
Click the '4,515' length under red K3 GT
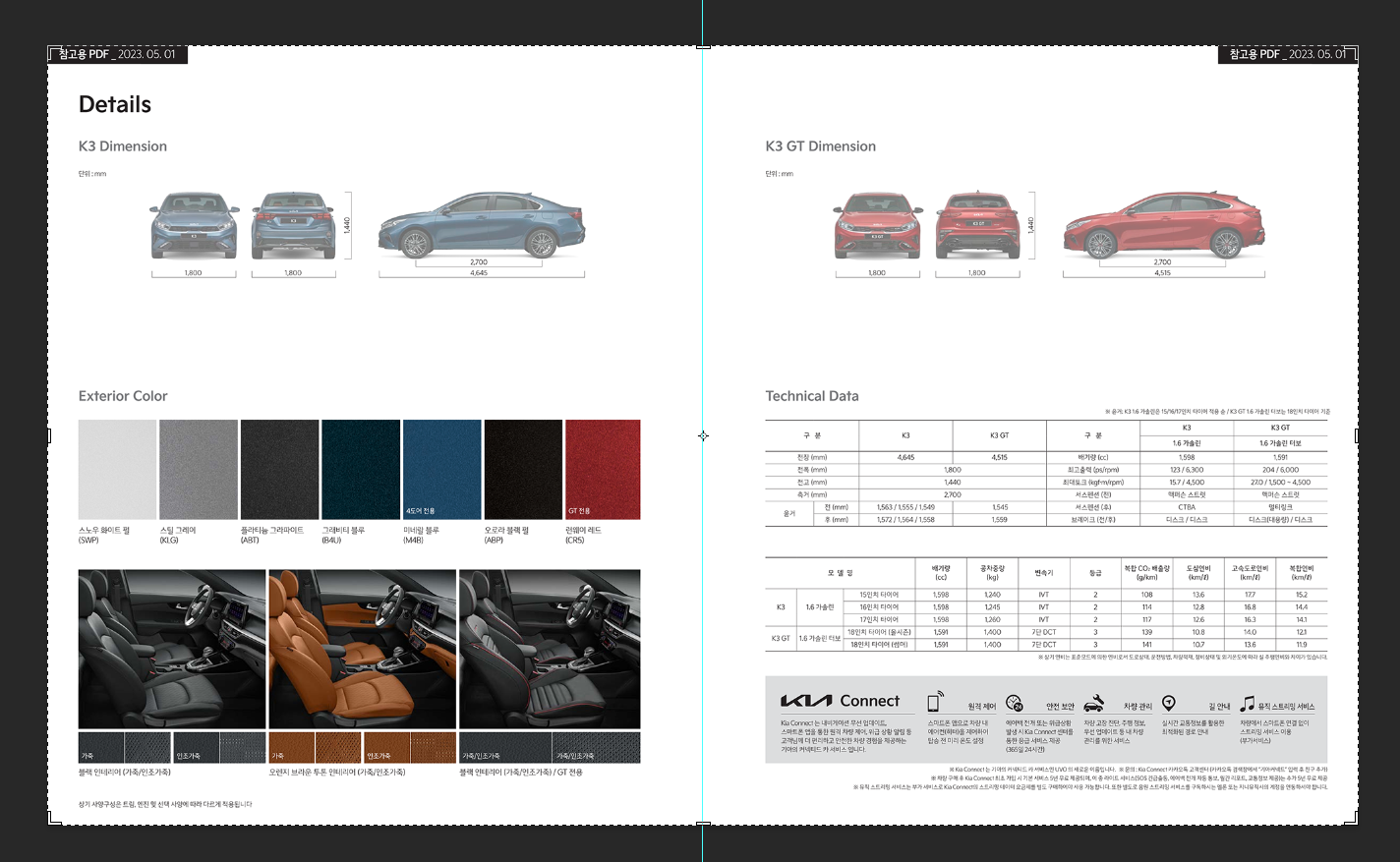pyautogui.click(x=1163, y=273)
